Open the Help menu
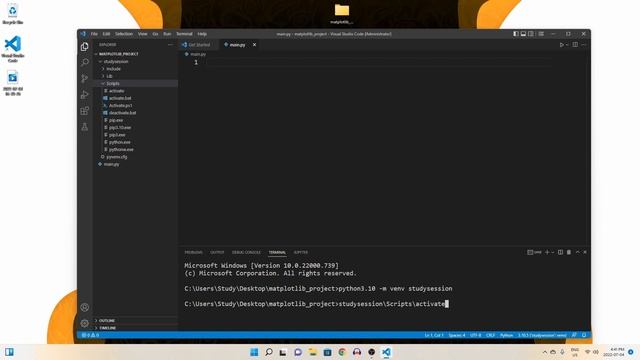The width and height of the screenshot is (640, 360). [202, 34]
